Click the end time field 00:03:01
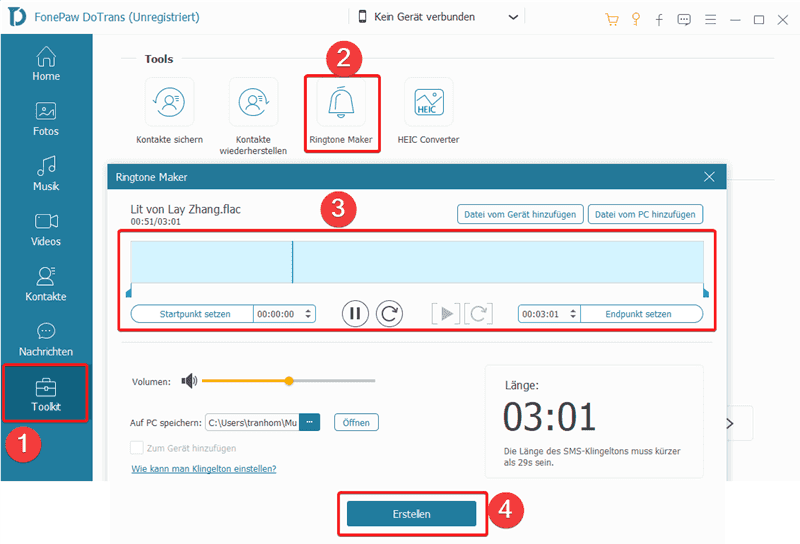 pos(543,314)
